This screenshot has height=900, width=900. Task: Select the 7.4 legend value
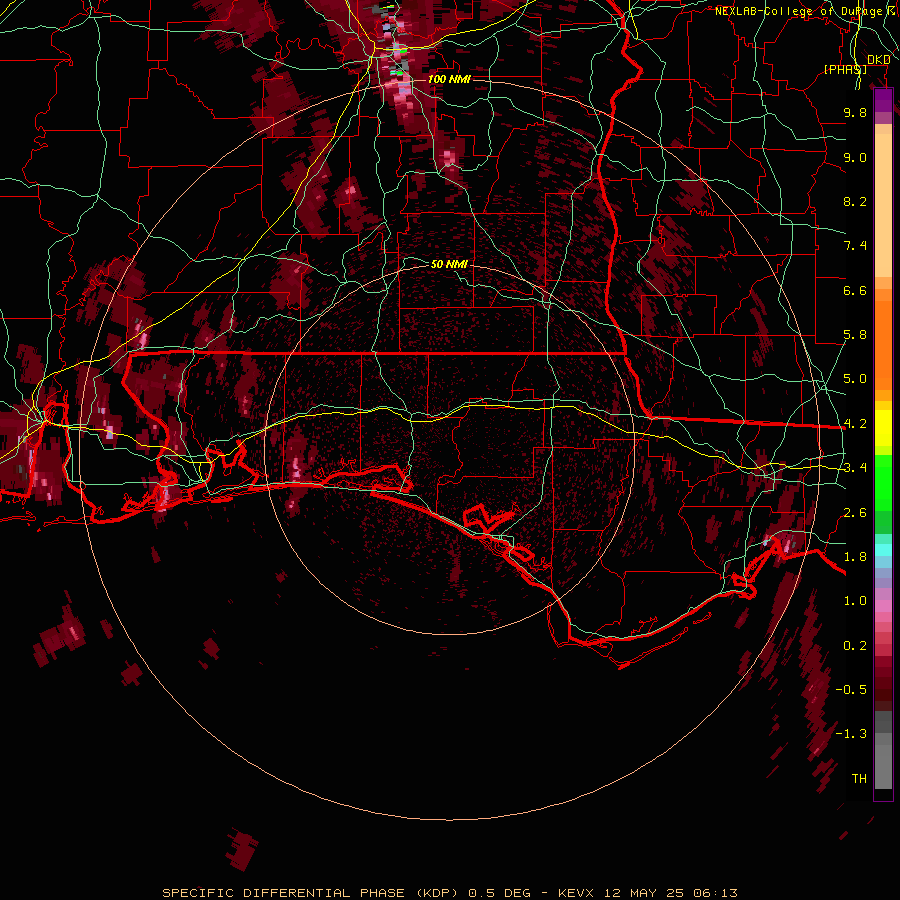click(855, 246)
